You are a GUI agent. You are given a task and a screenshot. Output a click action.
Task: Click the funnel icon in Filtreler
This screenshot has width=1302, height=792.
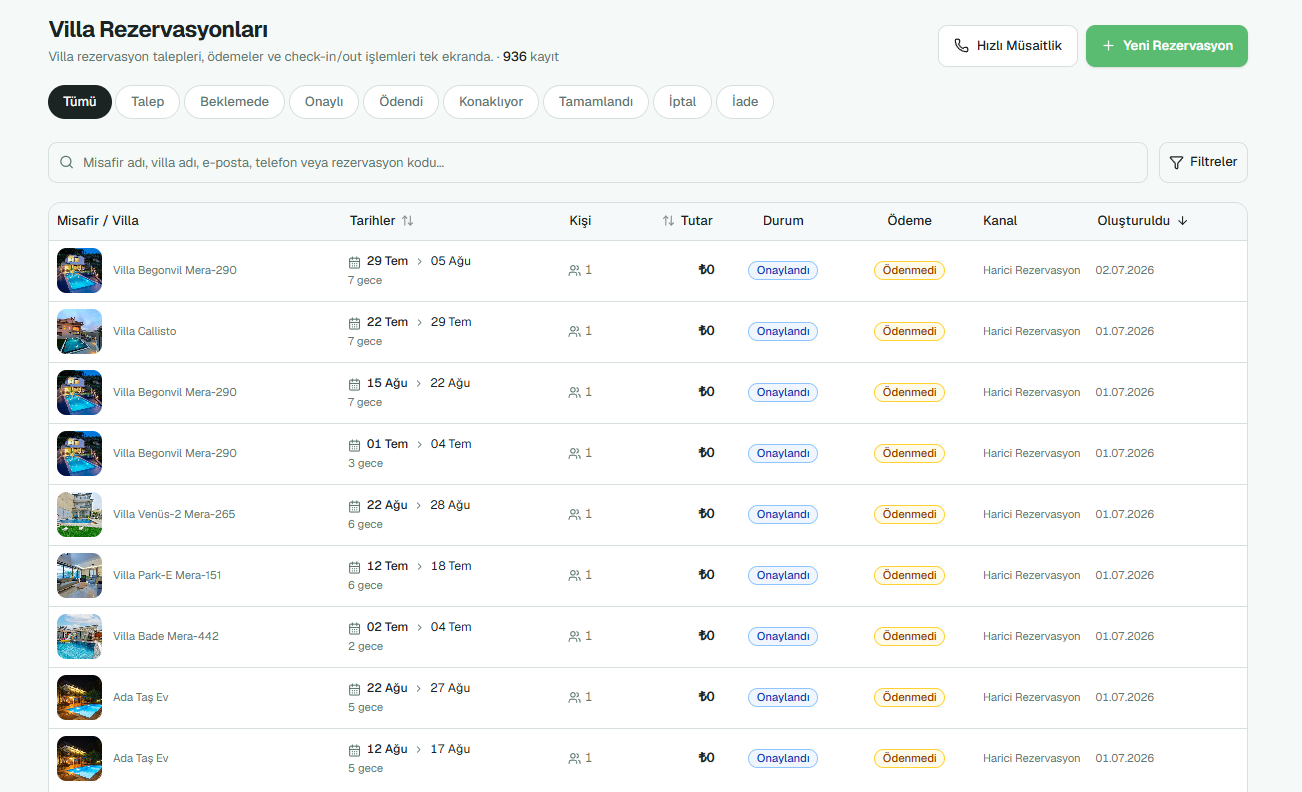point(1176,162)
